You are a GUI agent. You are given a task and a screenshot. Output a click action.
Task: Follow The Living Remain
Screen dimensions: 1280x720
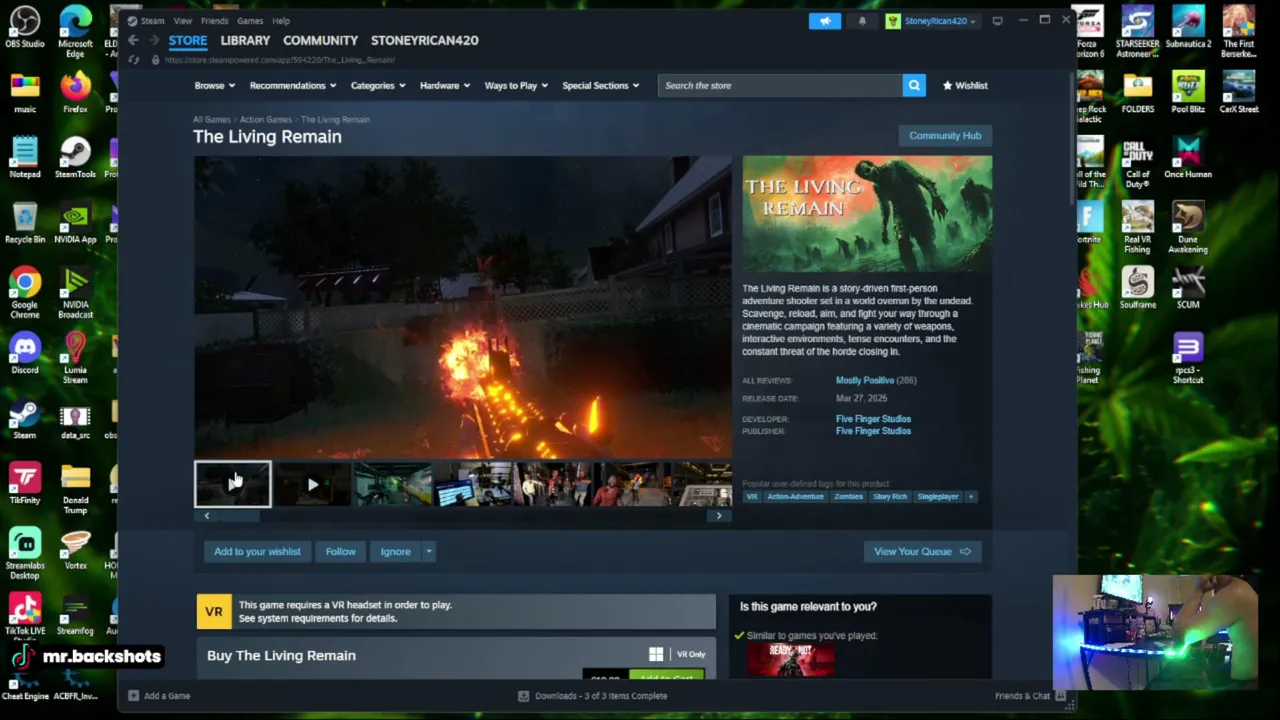[x=340, y=551]
